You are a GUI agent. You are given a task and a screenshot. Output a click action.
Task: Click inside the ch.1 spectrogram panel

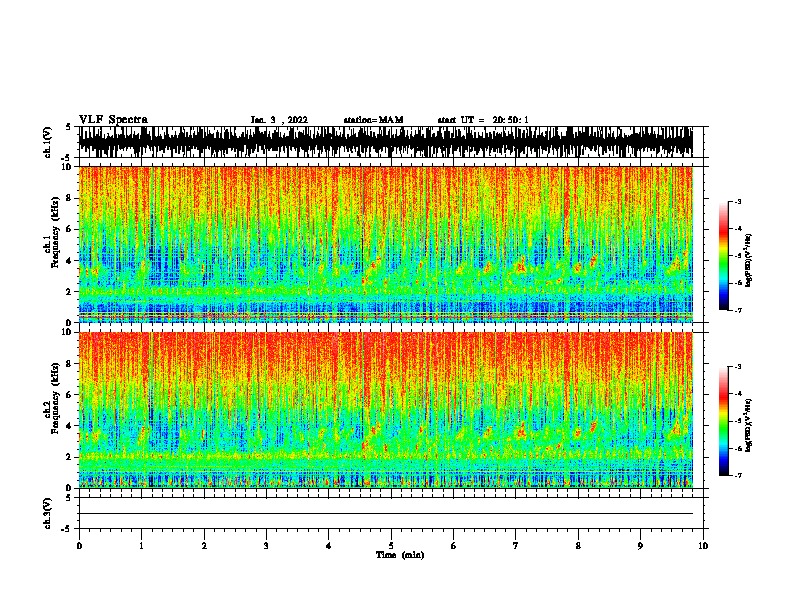pyautogui.click(x=386, y=244)
